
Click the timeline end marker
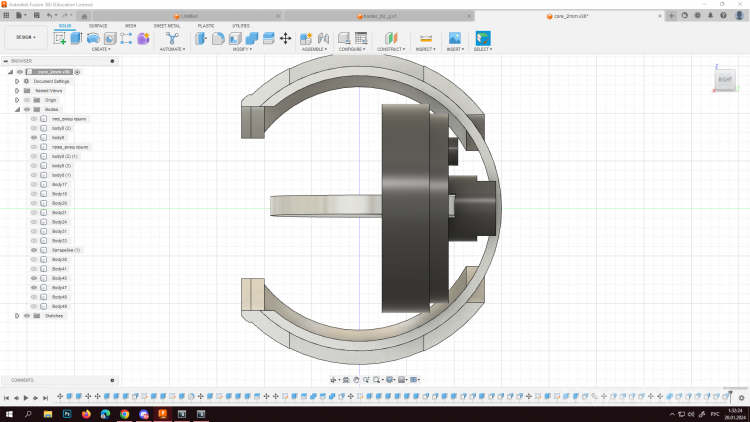[x=730, y=394]
